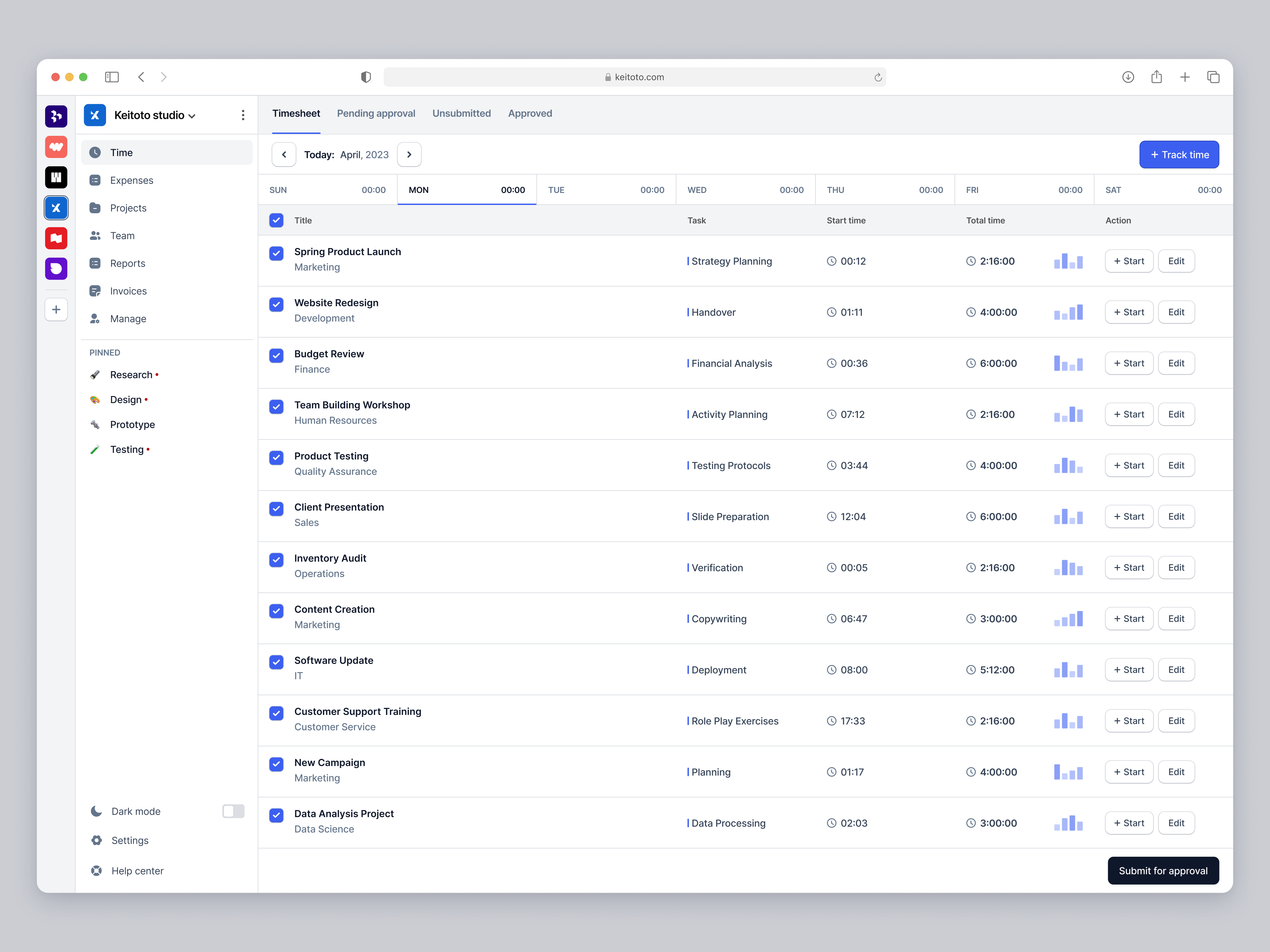Open the Invoices section
The width and height of the screenshot is (1270, 952).
[x=128, y=291]
